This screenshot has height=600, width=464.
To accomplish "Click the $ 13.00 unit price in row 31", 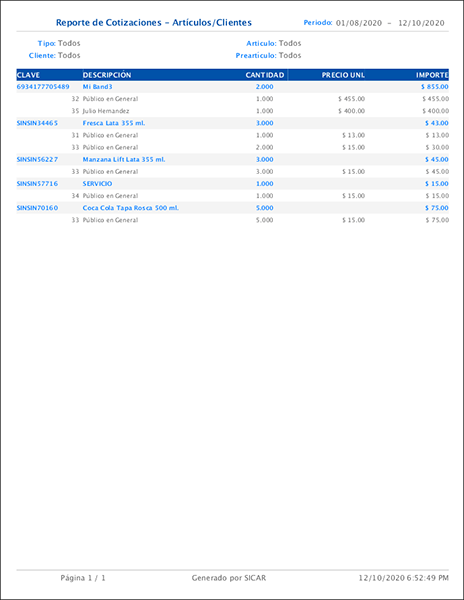I will tap(353, 135).
